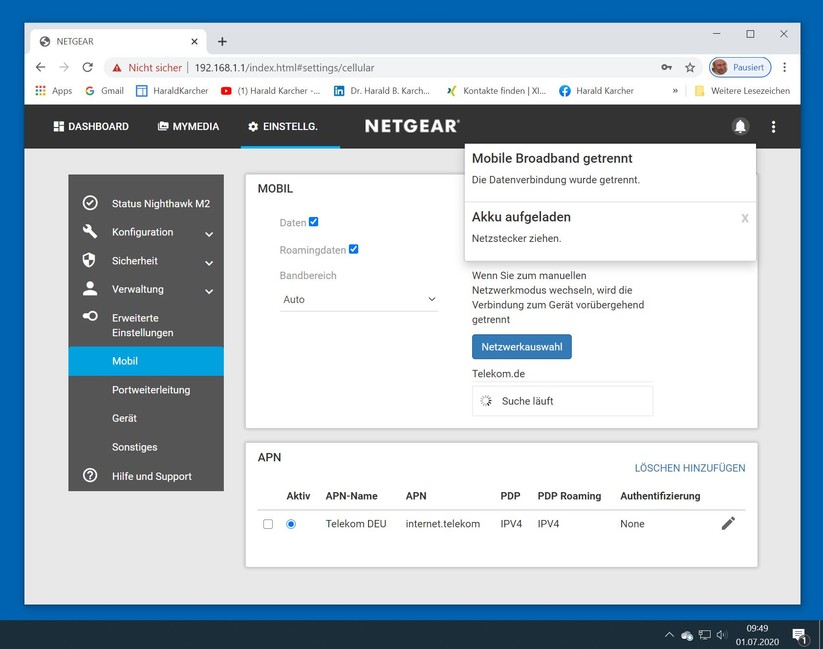This screenshot has width=823, height=649.
Task: Click the saved passwords key icon
Action: (666, 67)
